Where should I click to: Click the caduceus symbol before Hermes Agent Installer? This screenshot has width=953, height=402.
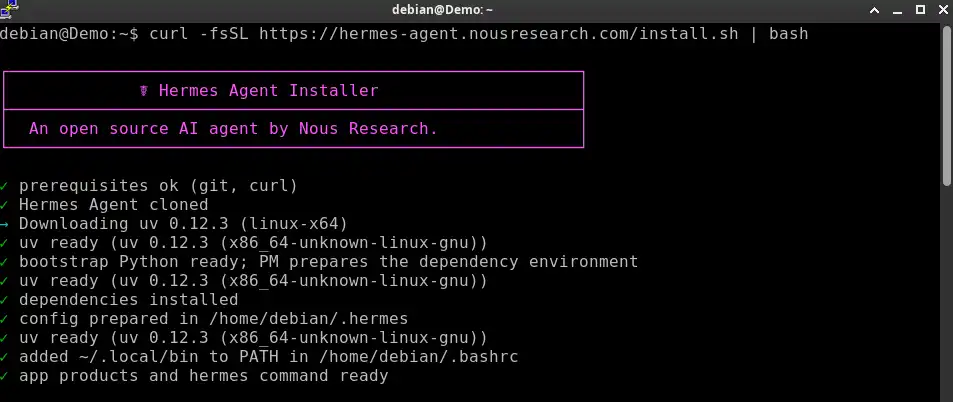(143, 91)
